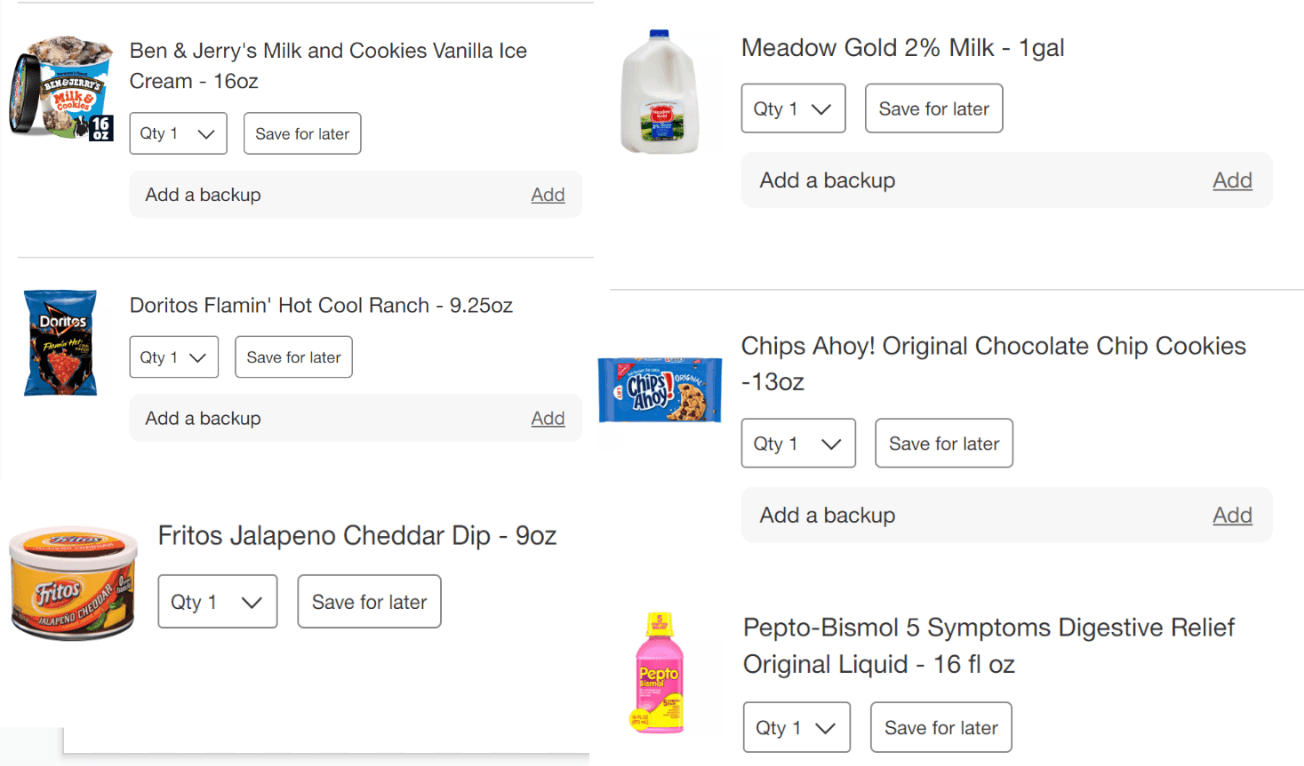Expand the Pepto-Bismol quantity dropdown

[x=796, y=728]
